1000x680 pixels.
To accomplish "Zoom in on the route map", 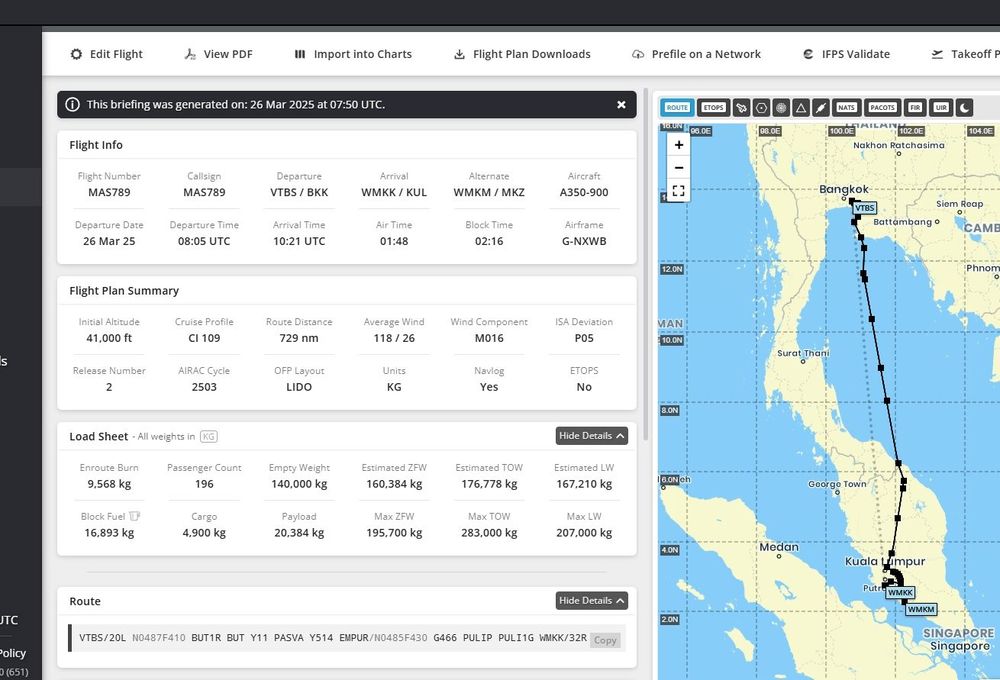I will (679, 145).
